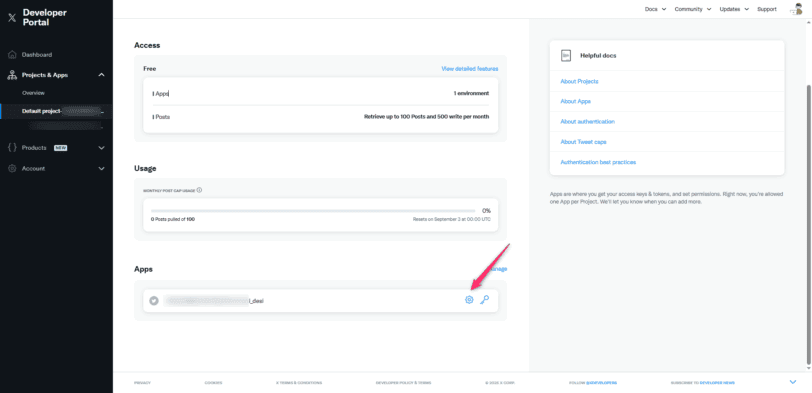Open the Community dropdown menu

[x=693, y=9]
